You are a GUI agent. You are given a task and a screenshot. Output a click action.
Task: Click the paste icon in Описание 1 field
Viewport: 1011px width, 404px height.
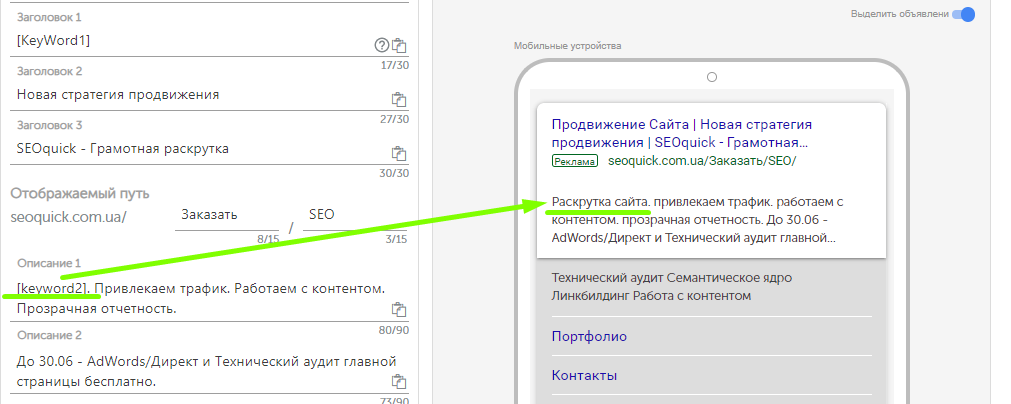pos(399,309)
